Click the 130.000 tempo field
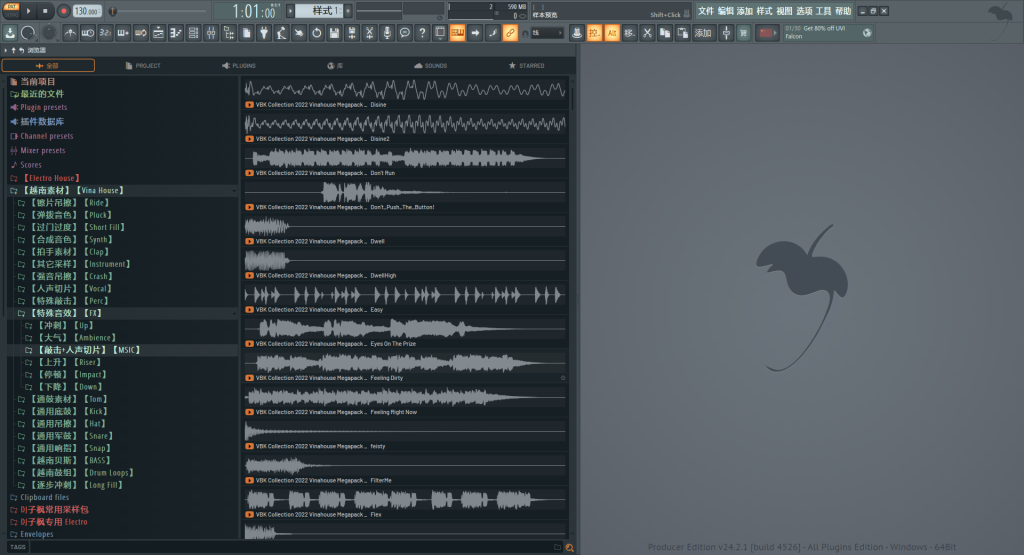Screen dimensions: 1024x555 point(87,11)
